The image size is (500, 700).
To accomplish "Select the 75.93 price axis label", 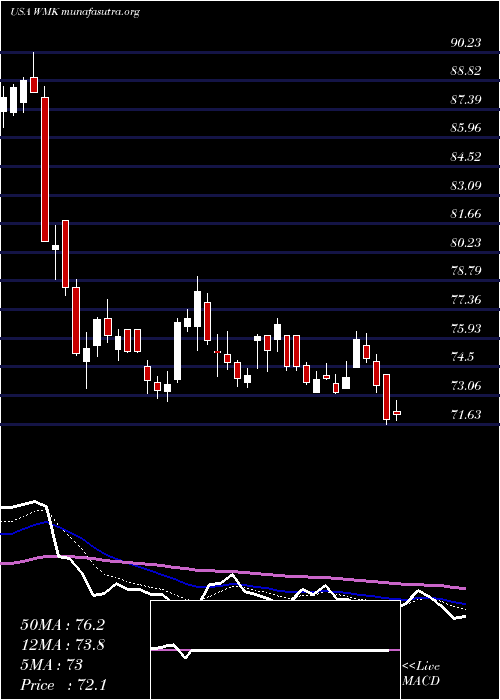I will point(466,329).
